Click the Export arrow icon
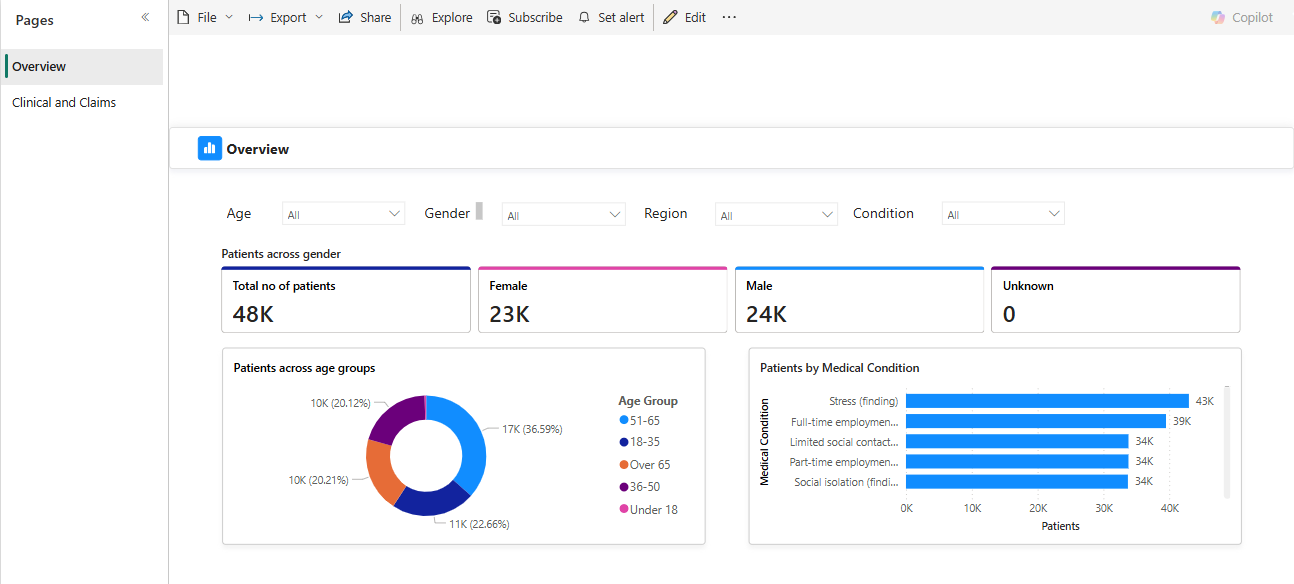The width and height of the screenshot is (1294, 584). coord(256,17)
